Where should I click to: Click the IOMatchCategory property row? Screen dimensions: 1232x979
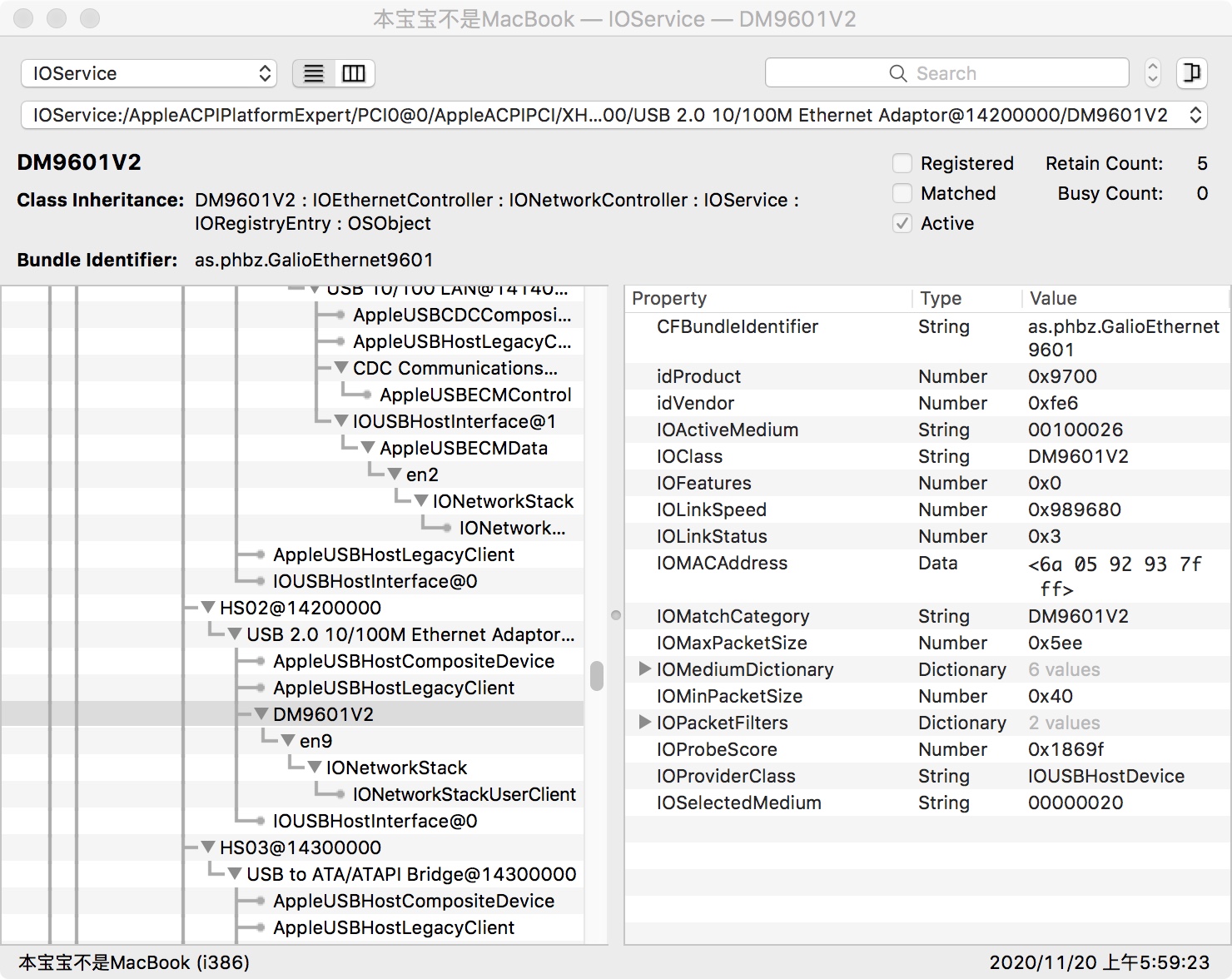click(x=927, y=616)
